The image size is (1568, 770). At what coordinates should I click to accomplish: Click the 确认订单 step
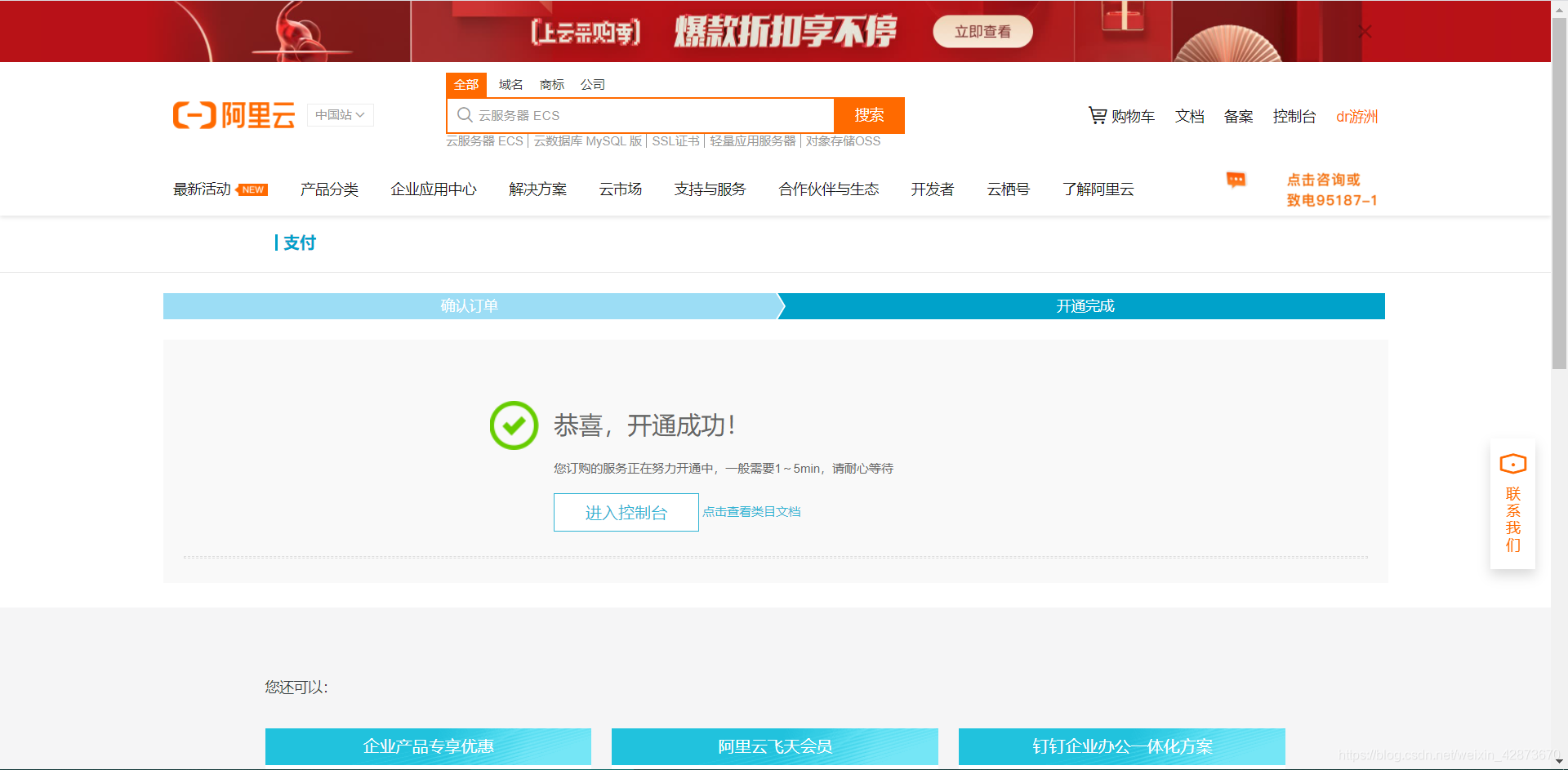click(470, 306)
